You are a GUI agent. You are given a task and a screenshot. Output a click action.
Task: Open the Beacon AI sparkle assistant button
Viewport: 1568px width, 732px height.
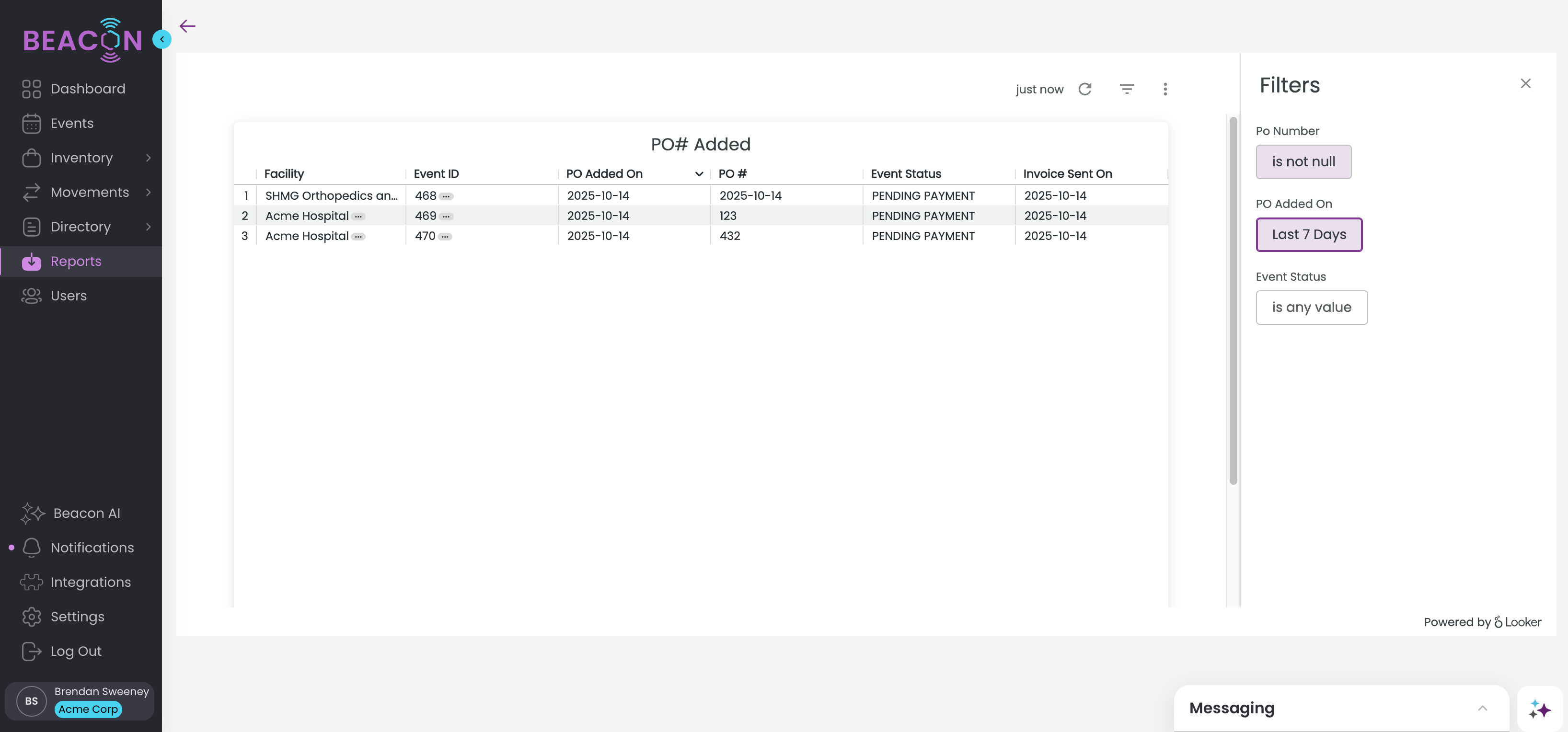[1539, 709]
